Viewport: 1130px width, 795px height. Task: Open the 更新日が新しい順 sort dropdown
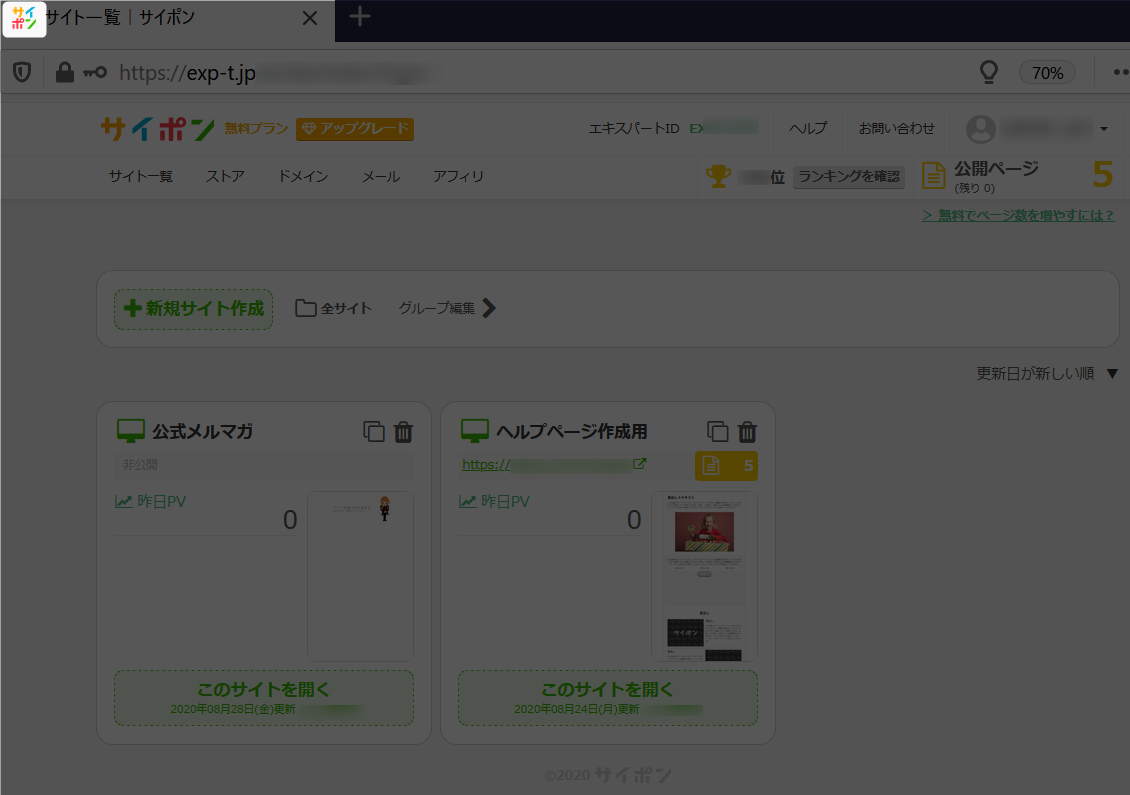[1047, 373]
